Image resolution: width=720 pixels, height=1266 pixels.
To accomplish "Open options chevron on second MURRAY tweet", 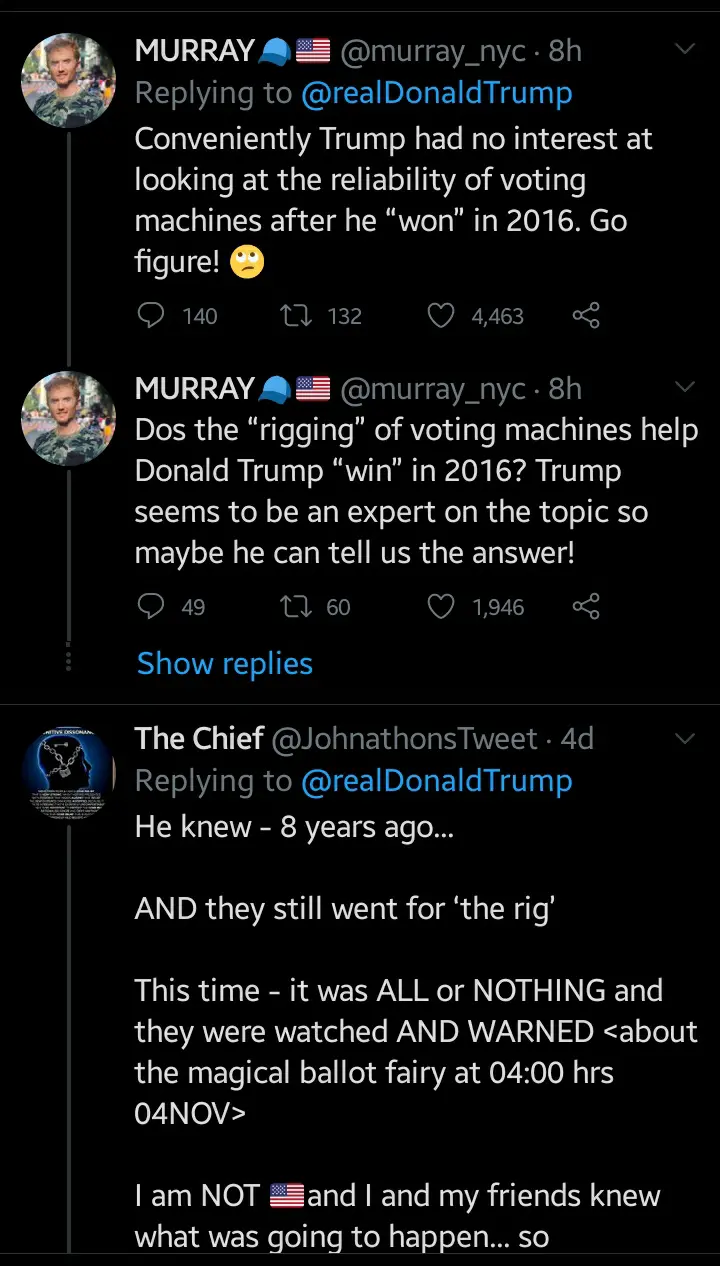I will (x=685, y=387).
